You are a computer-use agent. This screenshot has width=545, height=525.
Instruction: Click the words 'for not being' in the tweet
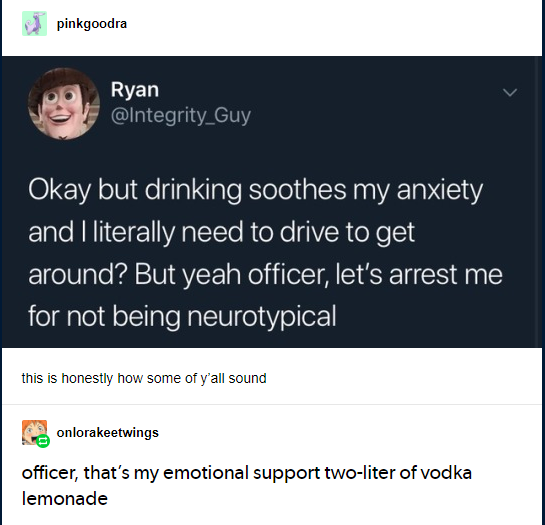point(104,317)
